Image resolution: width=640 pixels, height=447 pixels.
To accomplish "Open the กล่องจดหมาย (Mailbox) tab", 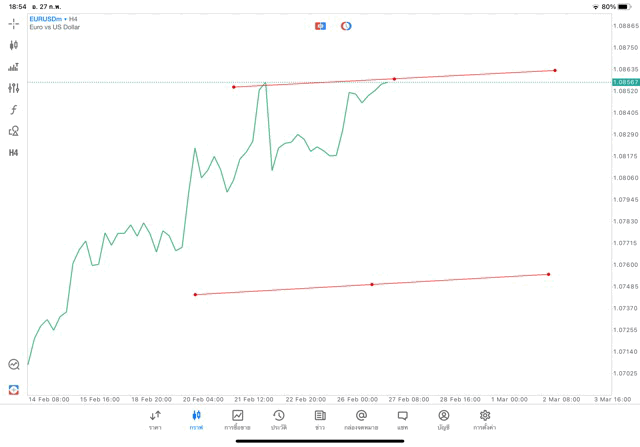I will tap(361, 420).
